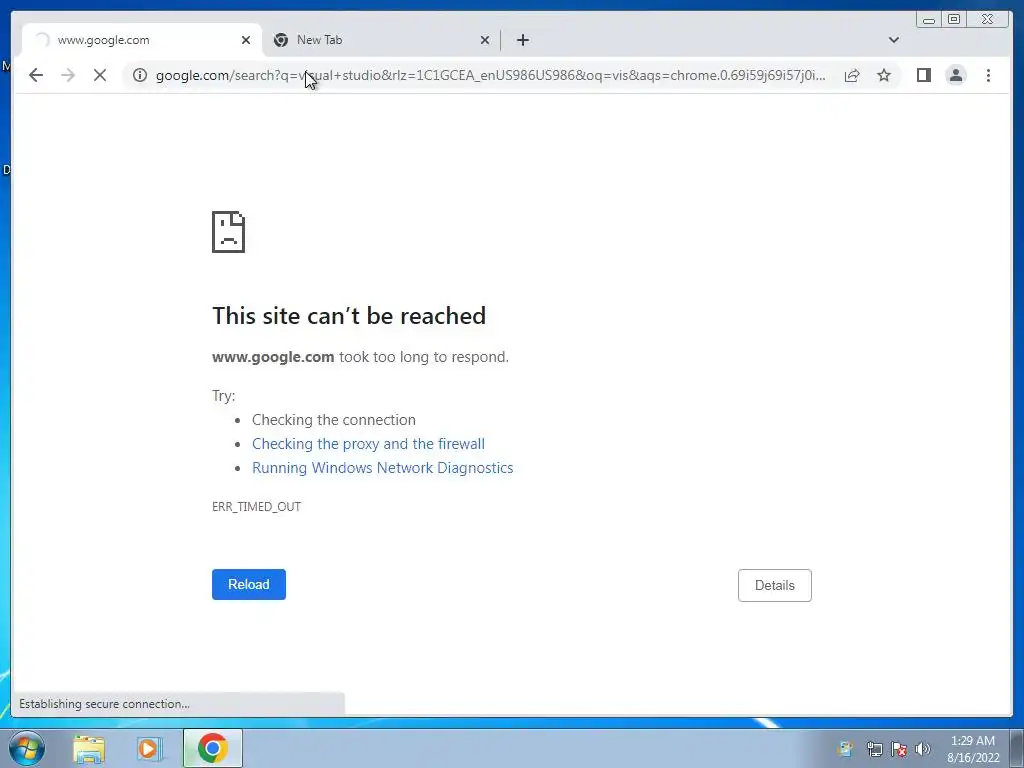Click 'Checking the connection' text
Image resolution: width=1024 pixels, height=768 pixels.
tap(334, 420)
